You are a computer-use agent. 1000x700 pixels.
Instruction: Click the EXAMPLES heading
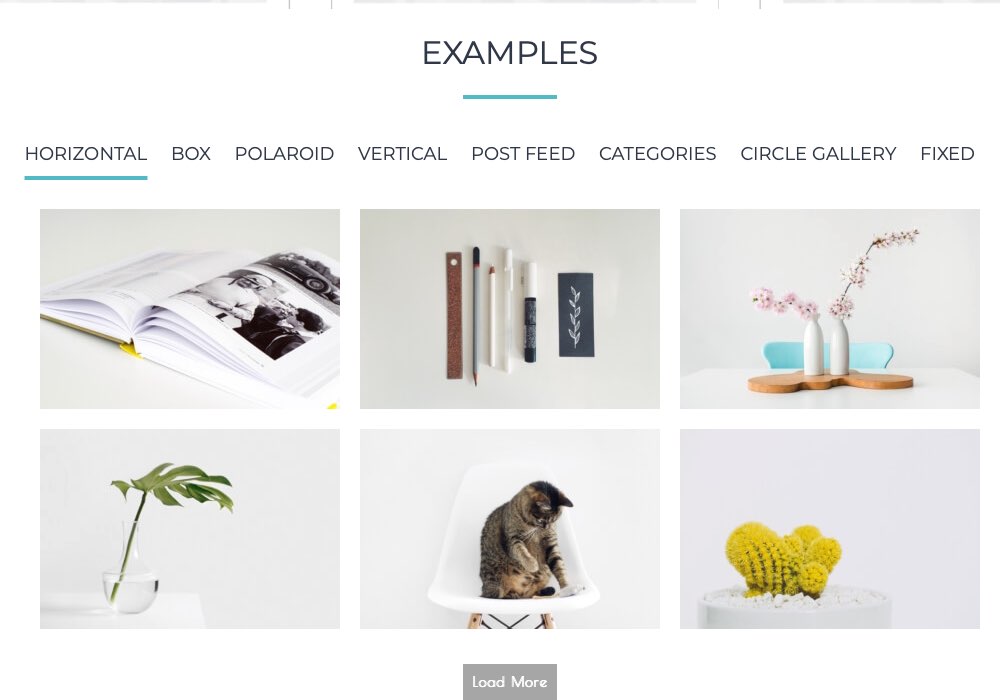click(510, 53)
